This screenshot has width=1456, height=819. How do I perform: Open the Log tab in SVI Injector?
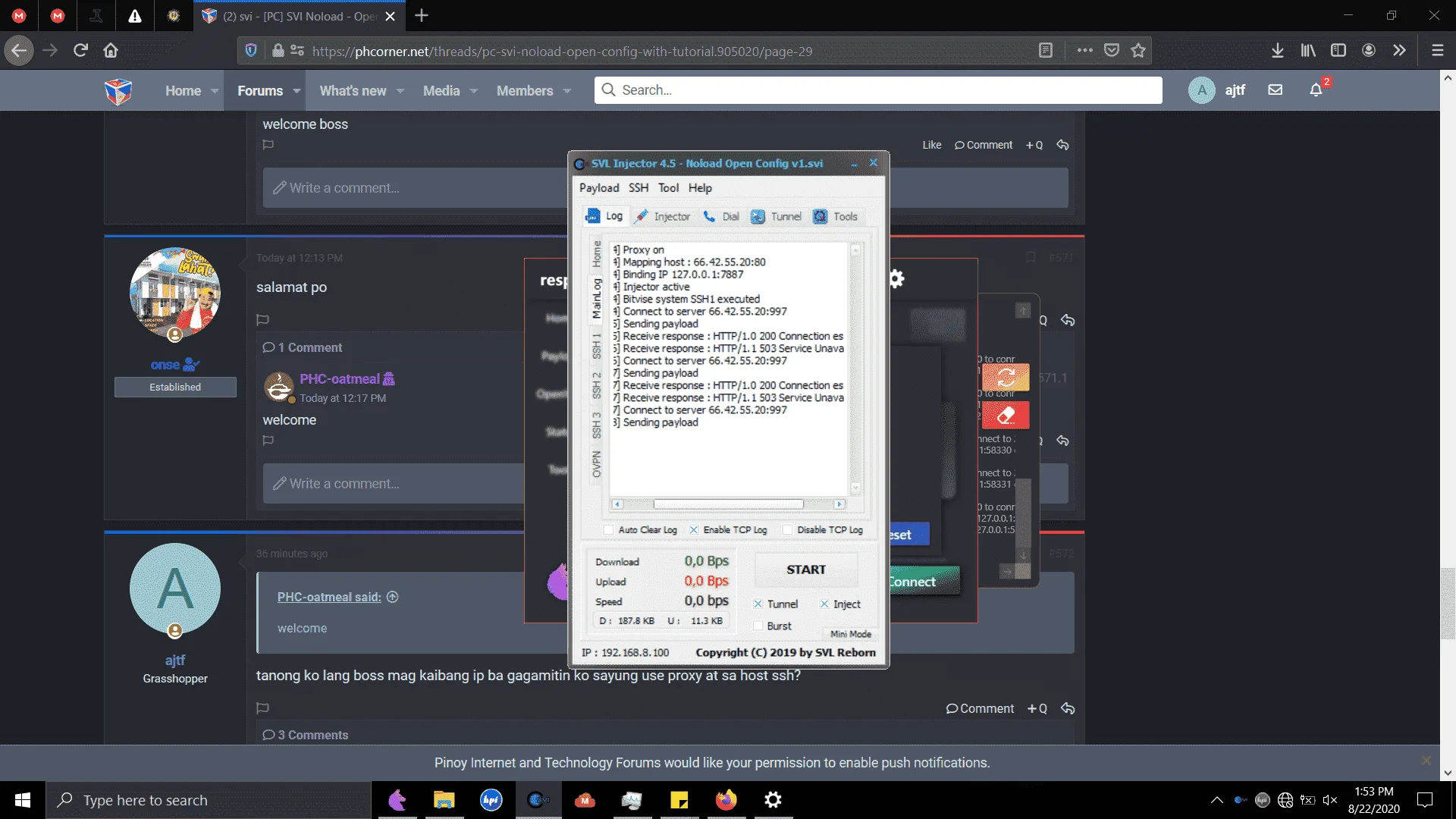point(604,216)
